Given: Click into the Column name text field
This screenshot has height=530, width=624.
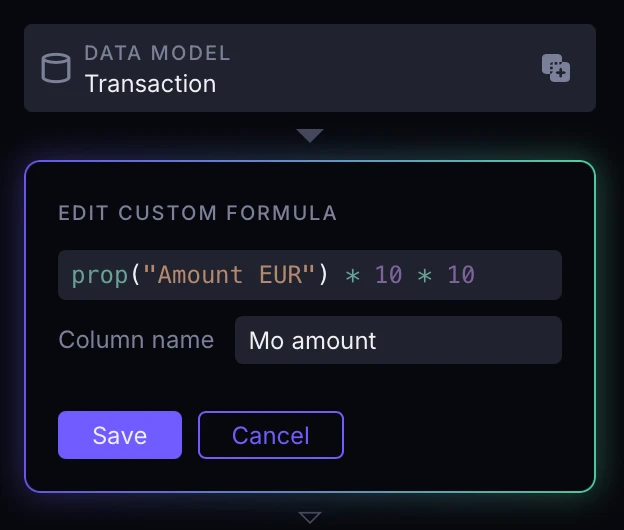Looking at the screenshot, I should click(398, 340).
